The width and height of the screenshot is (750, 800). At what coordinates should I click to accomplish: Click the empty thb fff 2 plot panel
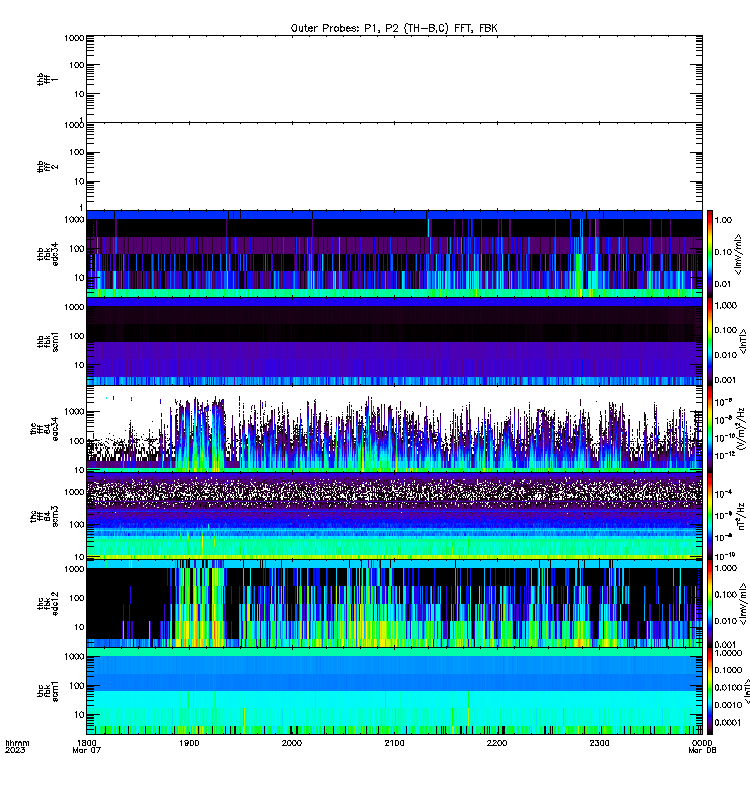[x=394, y=166]
